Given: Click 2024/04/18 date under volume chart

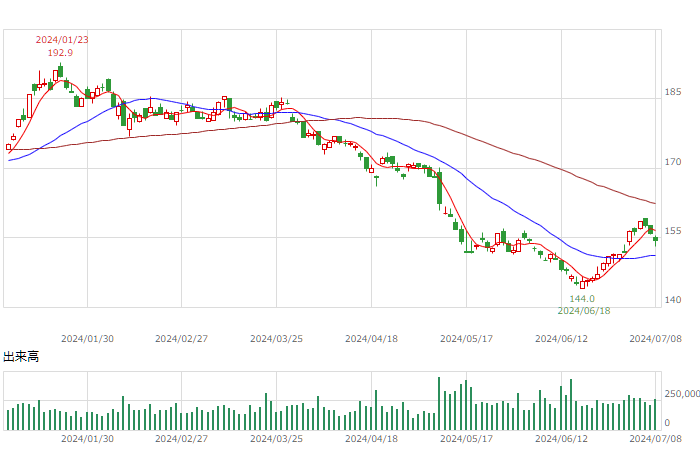Looking at the screenshot, I should tap(371, 439).
